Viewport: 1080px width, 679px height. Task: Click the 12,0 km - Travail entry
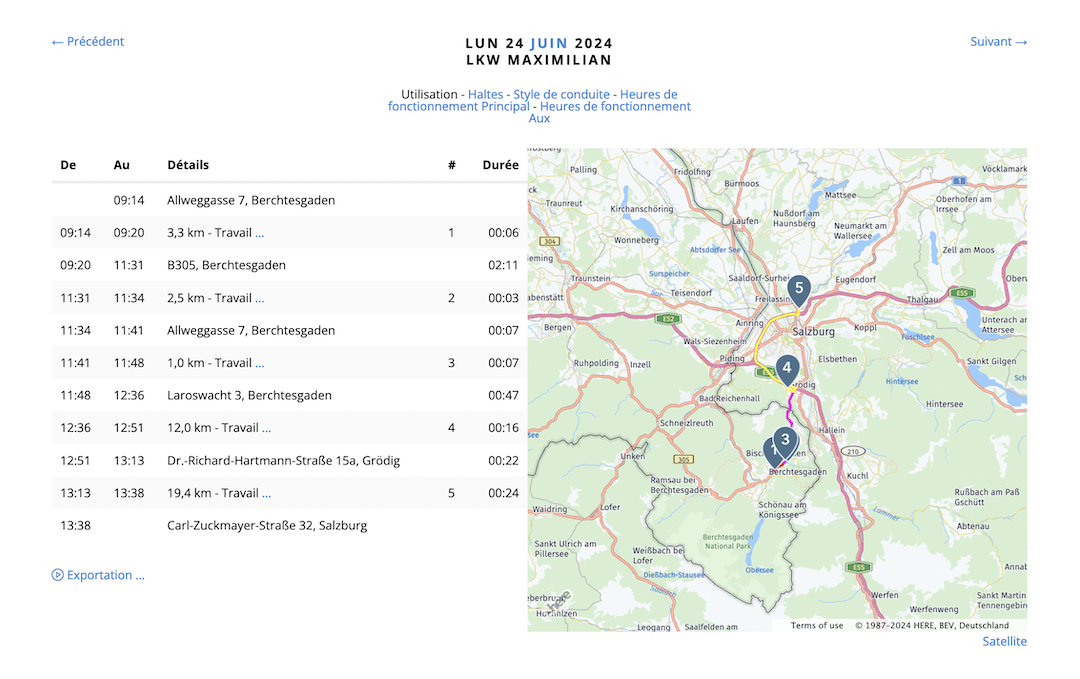(213, 428)
